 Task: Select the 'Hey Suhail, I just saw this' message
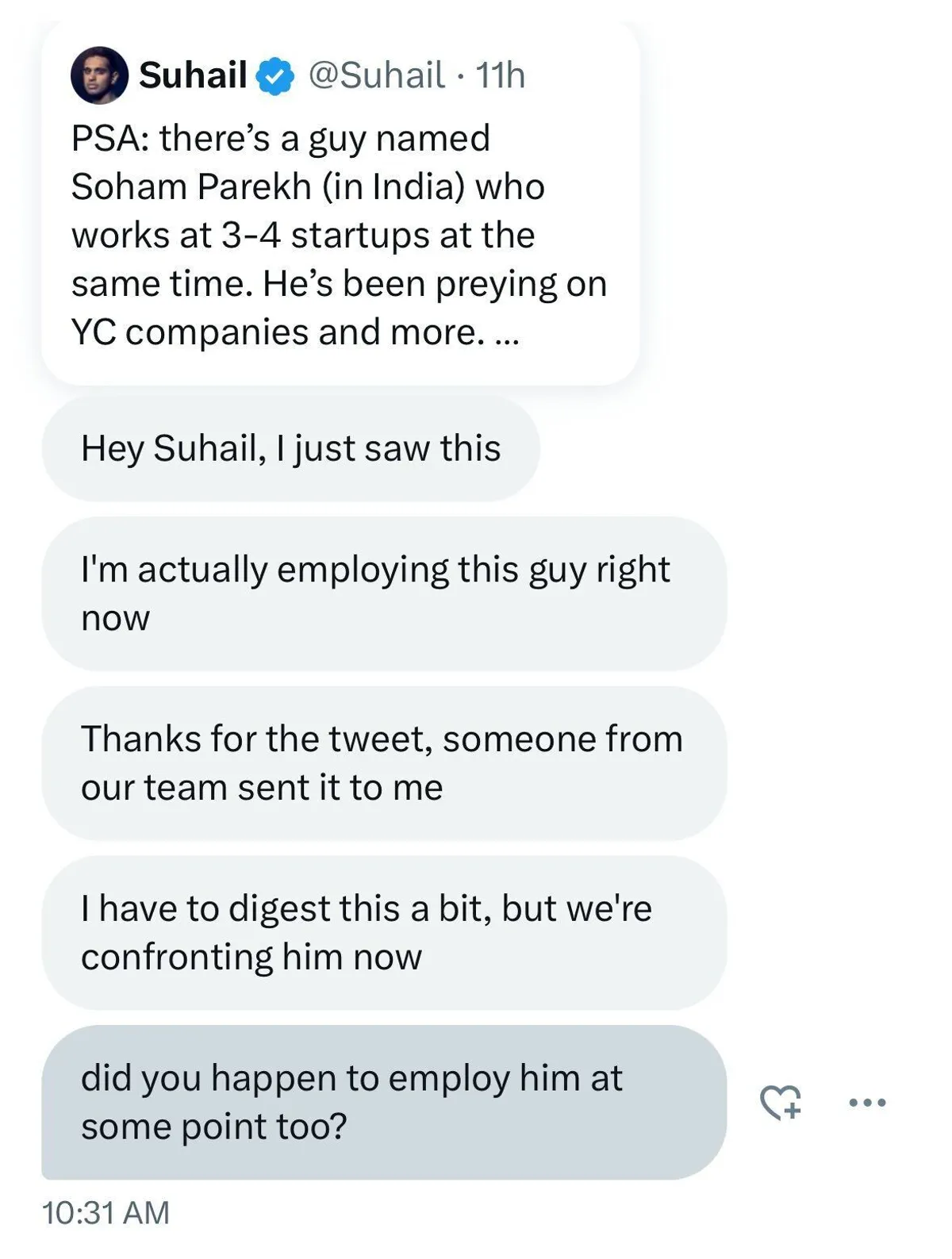point(290,448)
